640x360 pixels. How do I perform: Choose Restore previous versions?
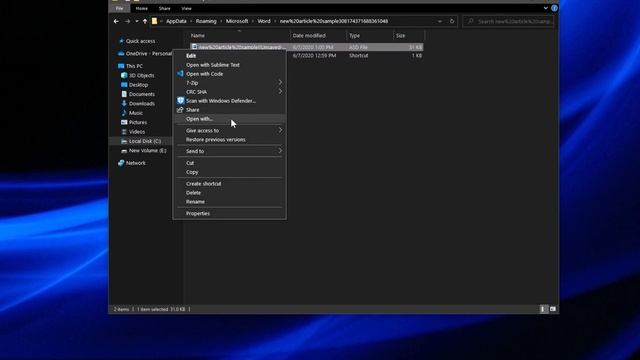point(216,140)
